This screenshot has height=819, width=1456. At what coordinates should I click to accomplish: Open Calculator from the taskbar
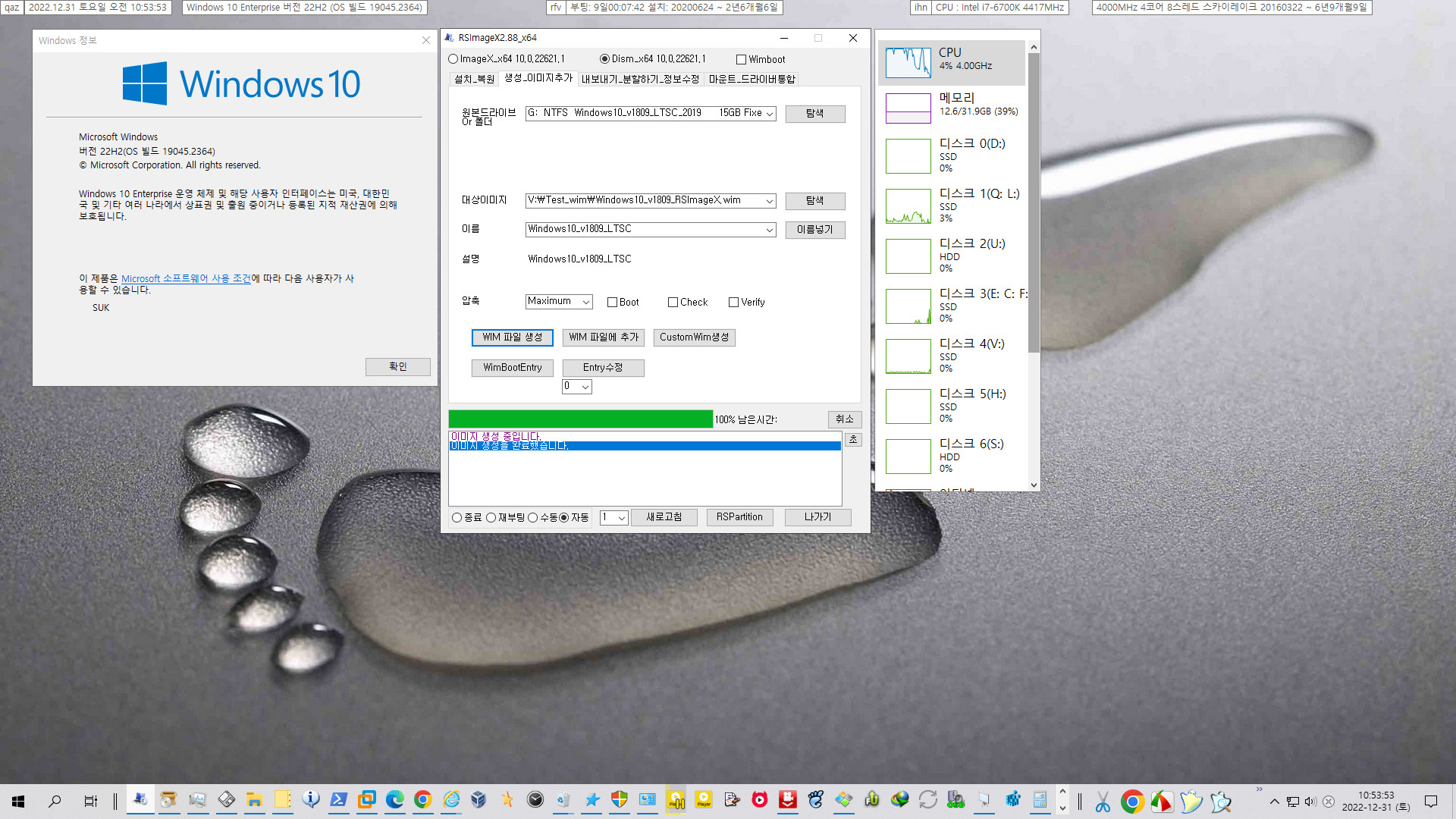[1040, 800]
